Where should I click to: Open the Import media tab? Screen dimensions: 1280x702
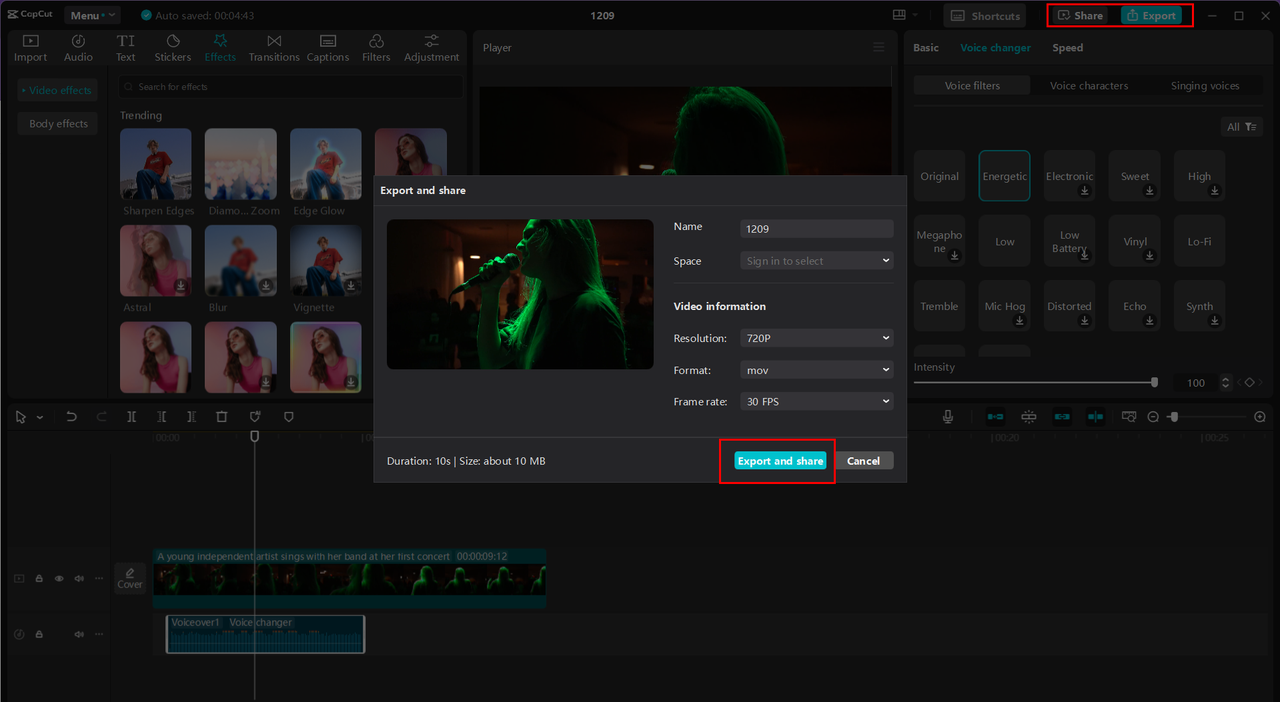click(30, 48)
